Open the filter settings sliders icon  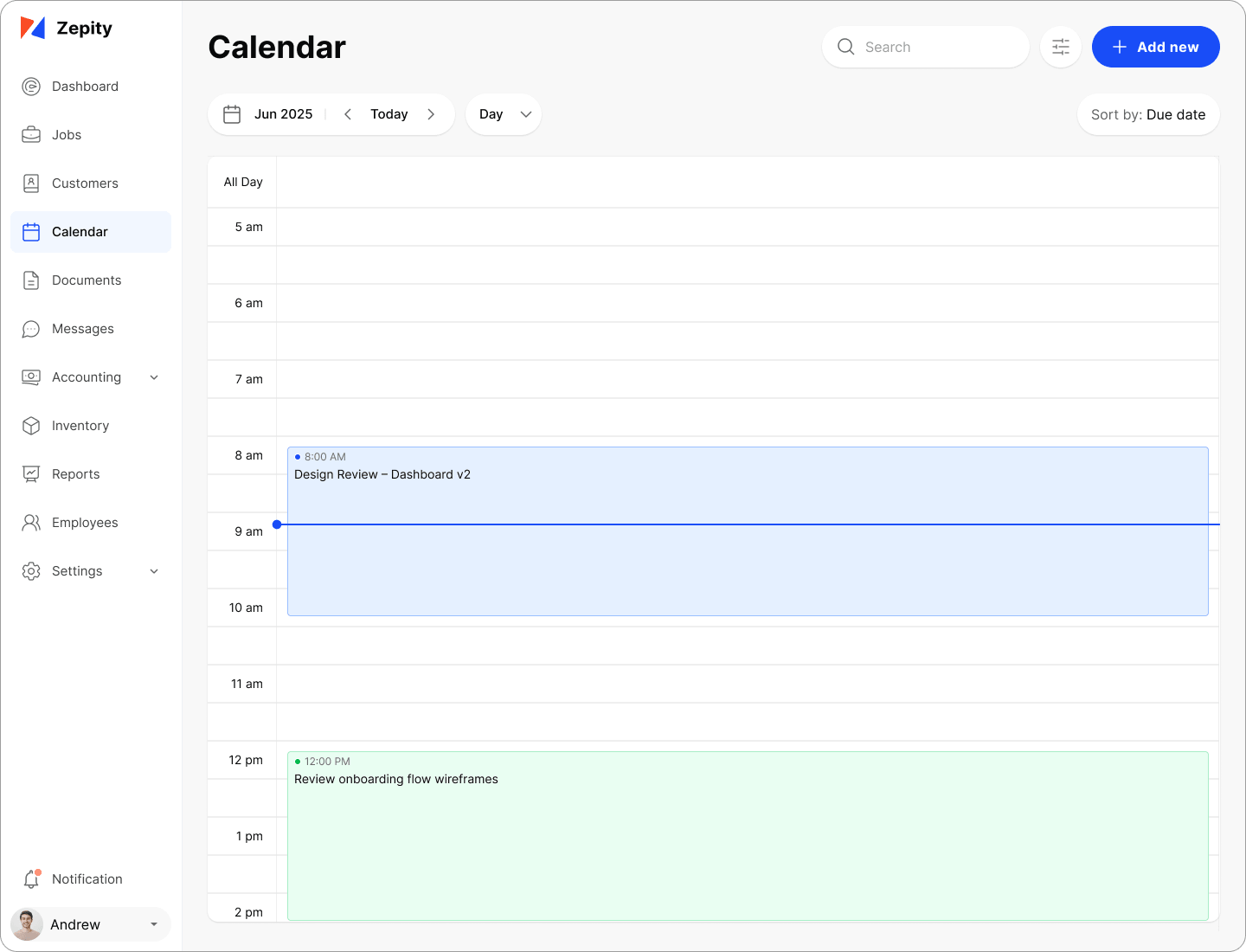[1061, 47]
